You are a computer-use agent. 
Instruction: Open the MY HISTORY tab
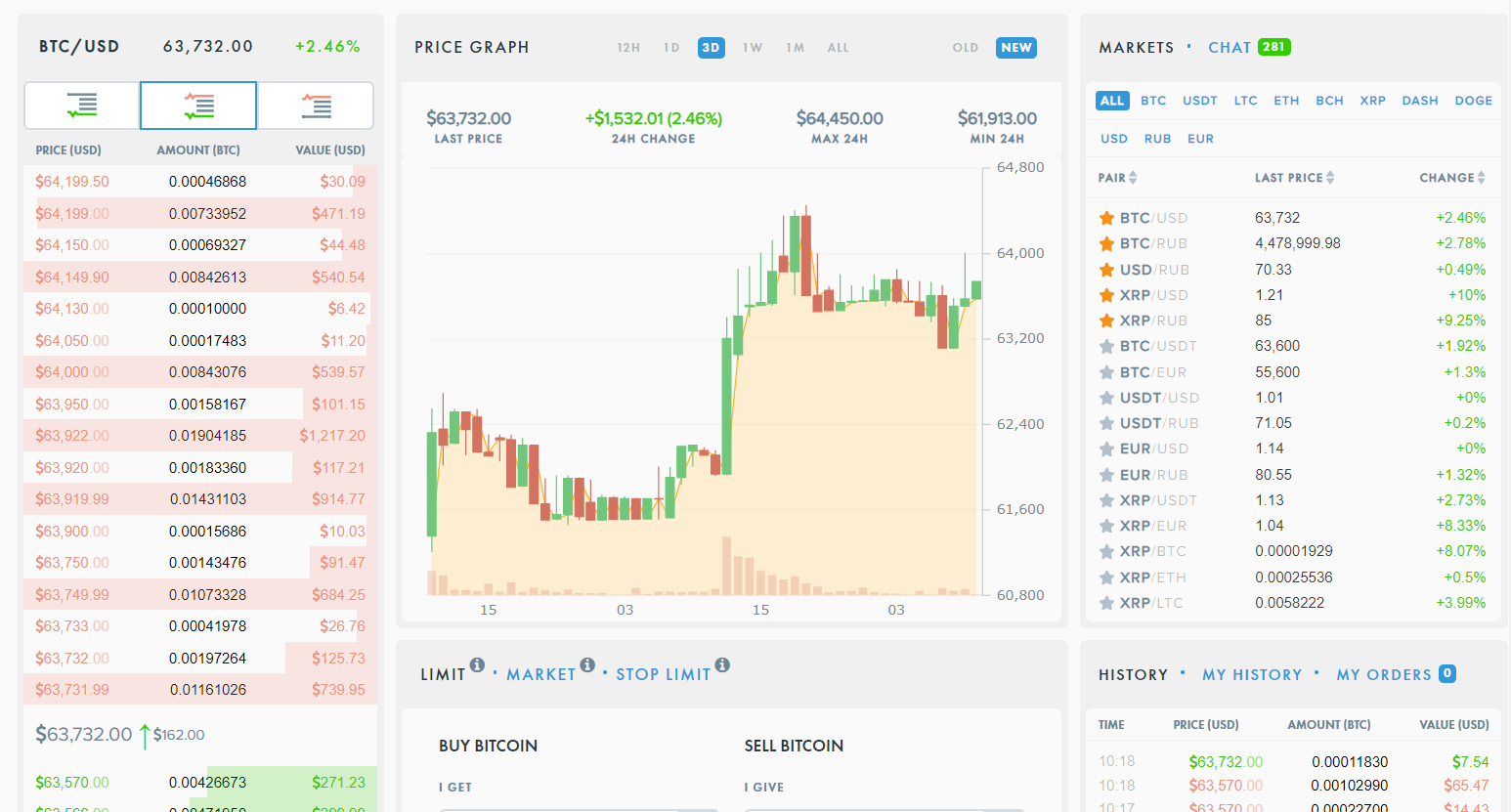coord(1252,675)
